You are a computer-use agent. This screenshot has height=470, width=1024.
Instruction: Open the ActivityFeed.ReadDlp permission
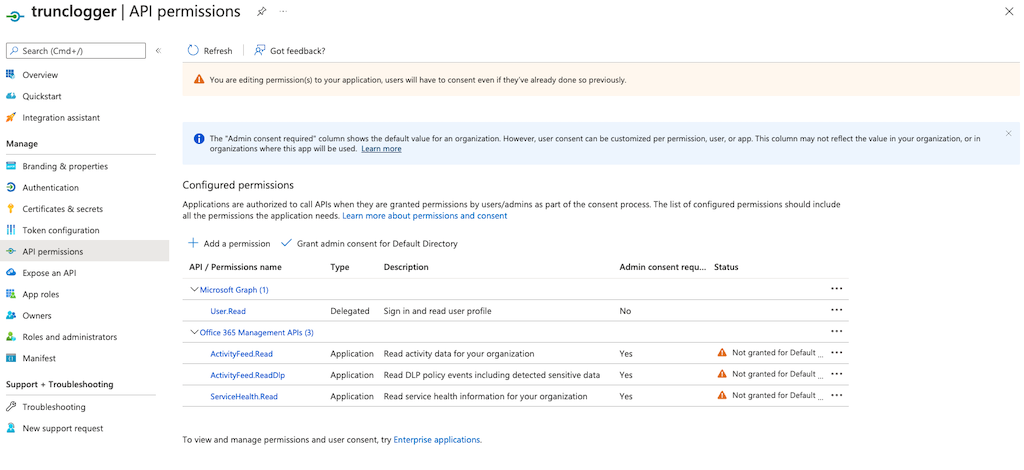tap(248, 375)
